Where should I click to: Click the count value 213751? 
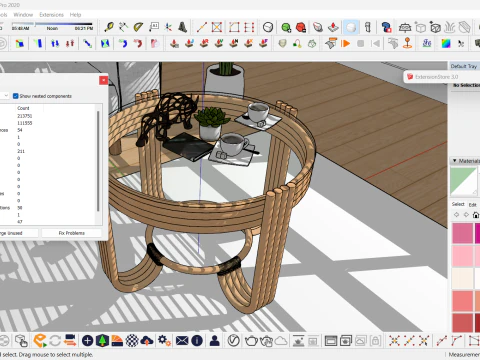tap(25, 116)
